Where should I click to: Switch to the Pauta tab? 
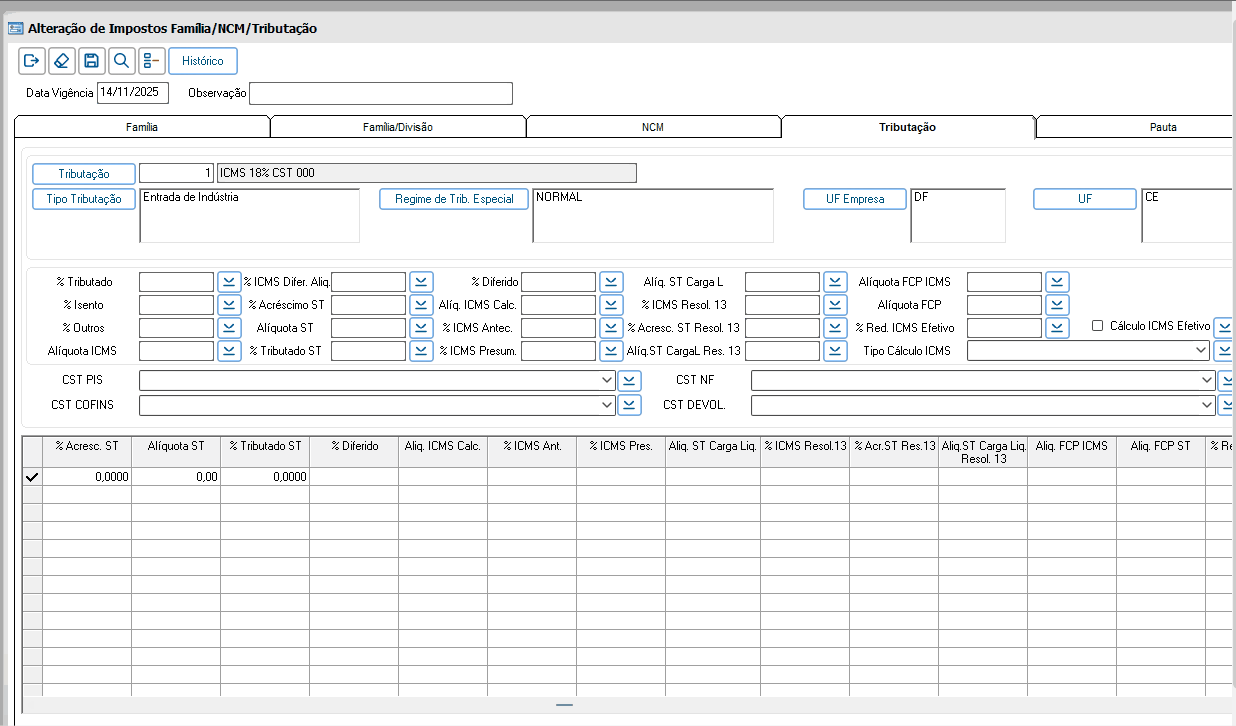point(1135,127)
